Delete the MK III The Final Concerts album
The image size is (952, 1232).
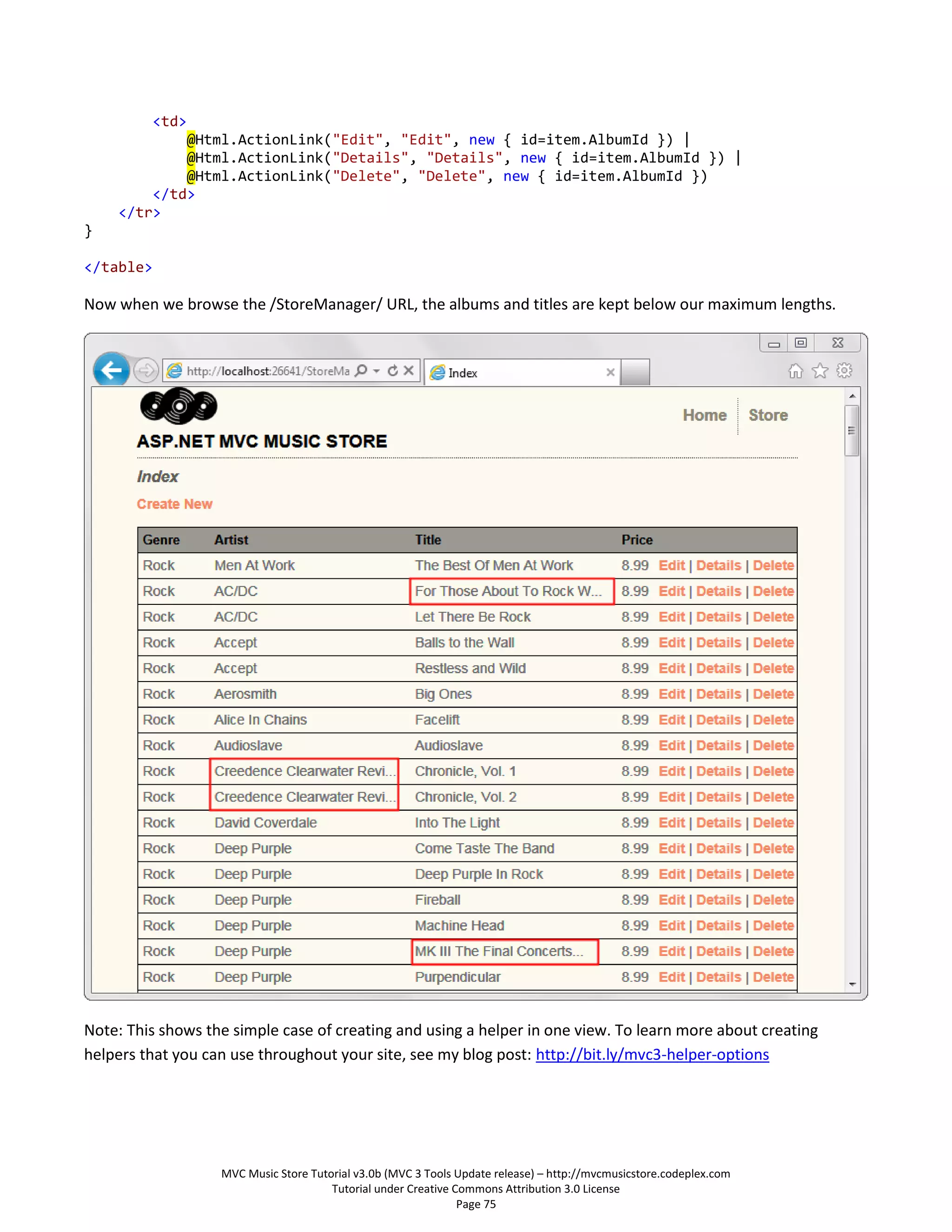click(x=773, y=952)
